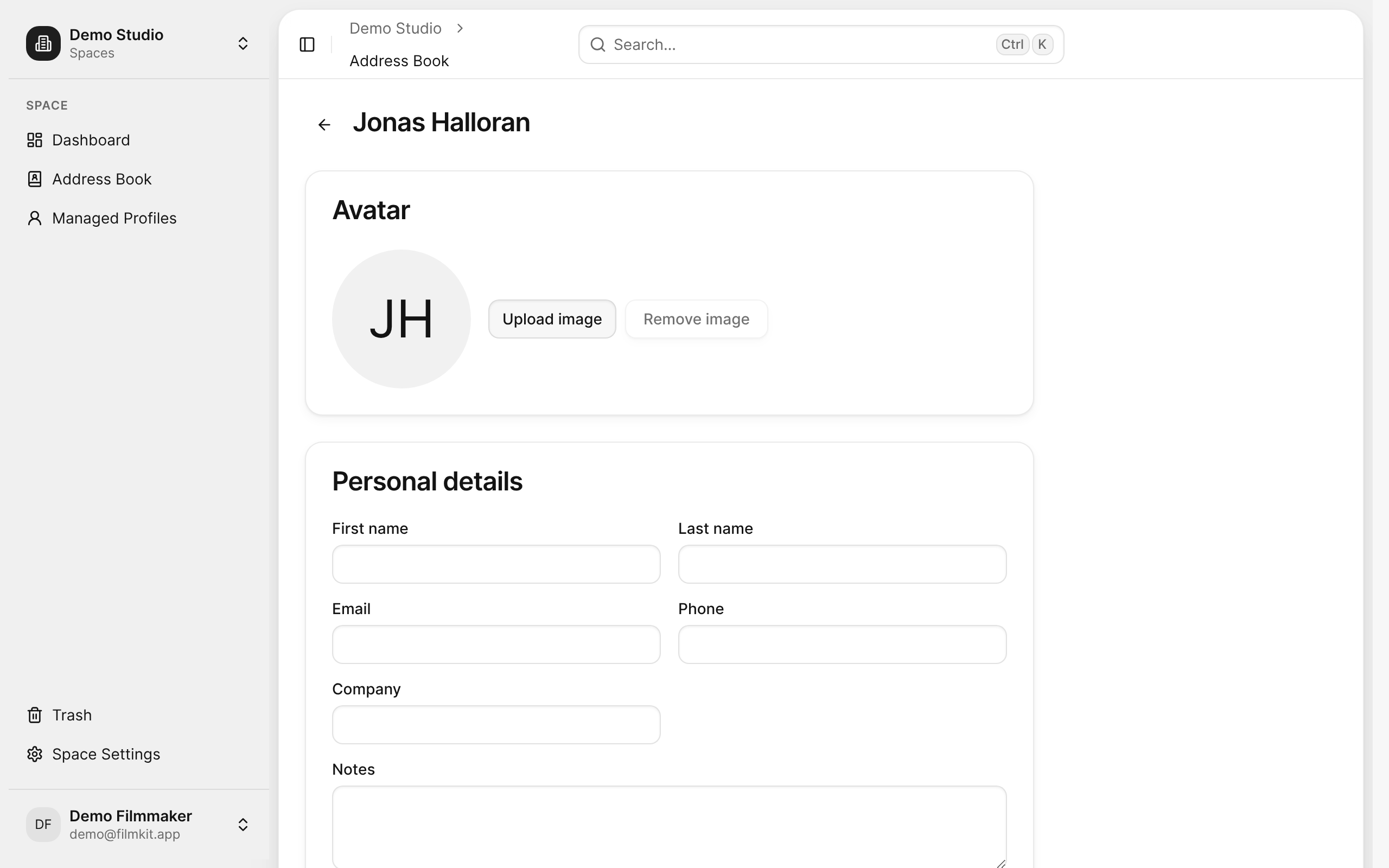Click the Space Settings gear icon

pyautogui.click(x=34, y=754)
